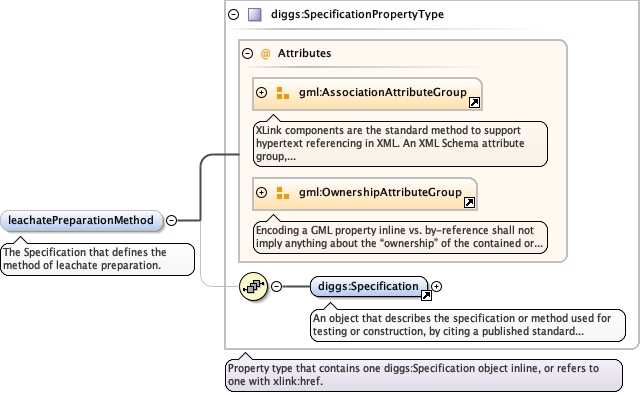Collapse the Attributes section
The image size is (641, 395).
click(247, 53)
